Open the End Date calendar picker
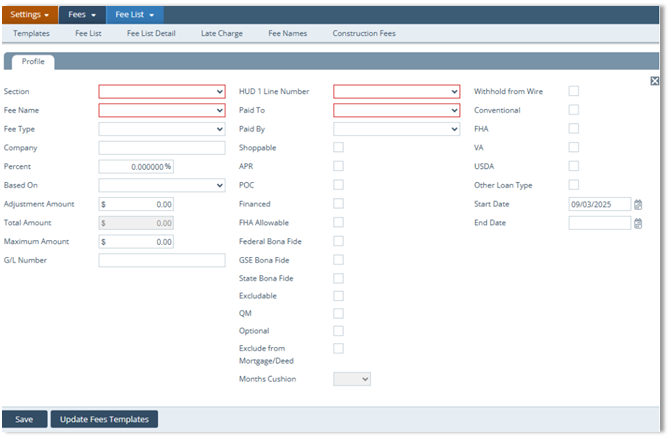Image resolution: width=670 pixels, height=438 pixels. 638,223
